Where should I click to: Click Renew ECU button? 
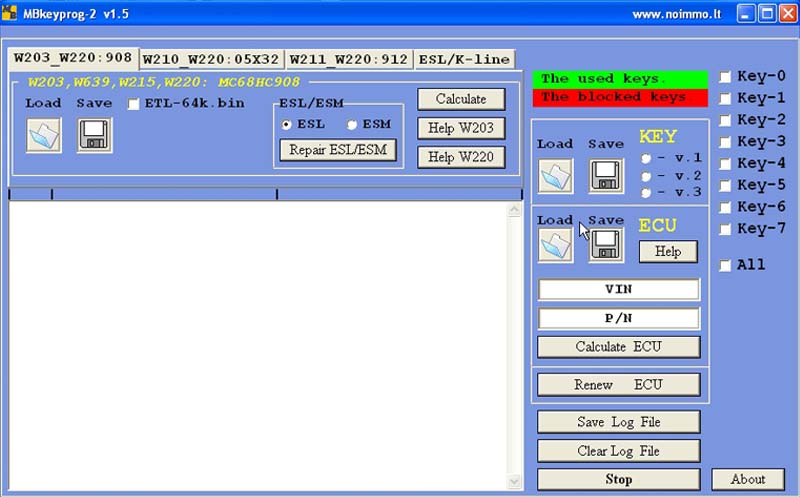[619, 385]
